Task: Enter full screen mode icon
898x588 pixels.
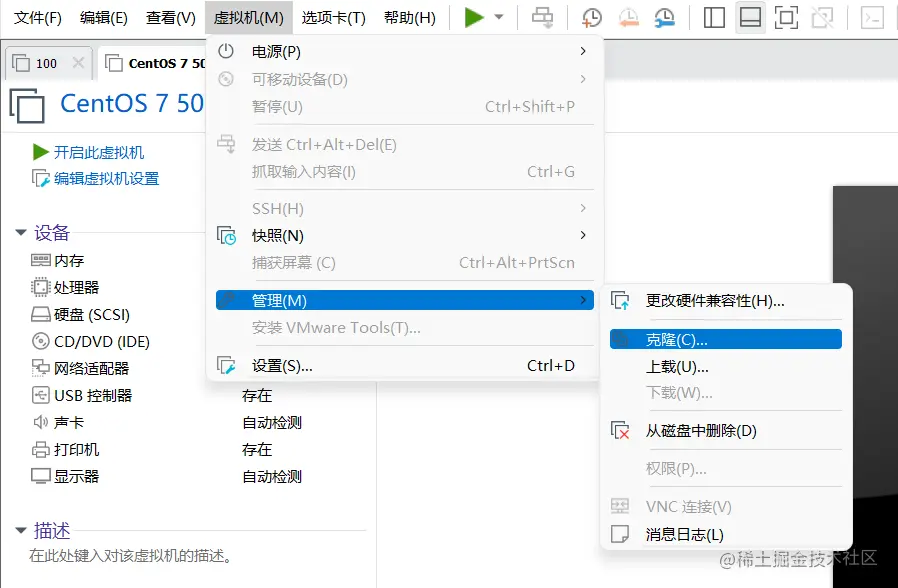Action: [x=786, y=17]
